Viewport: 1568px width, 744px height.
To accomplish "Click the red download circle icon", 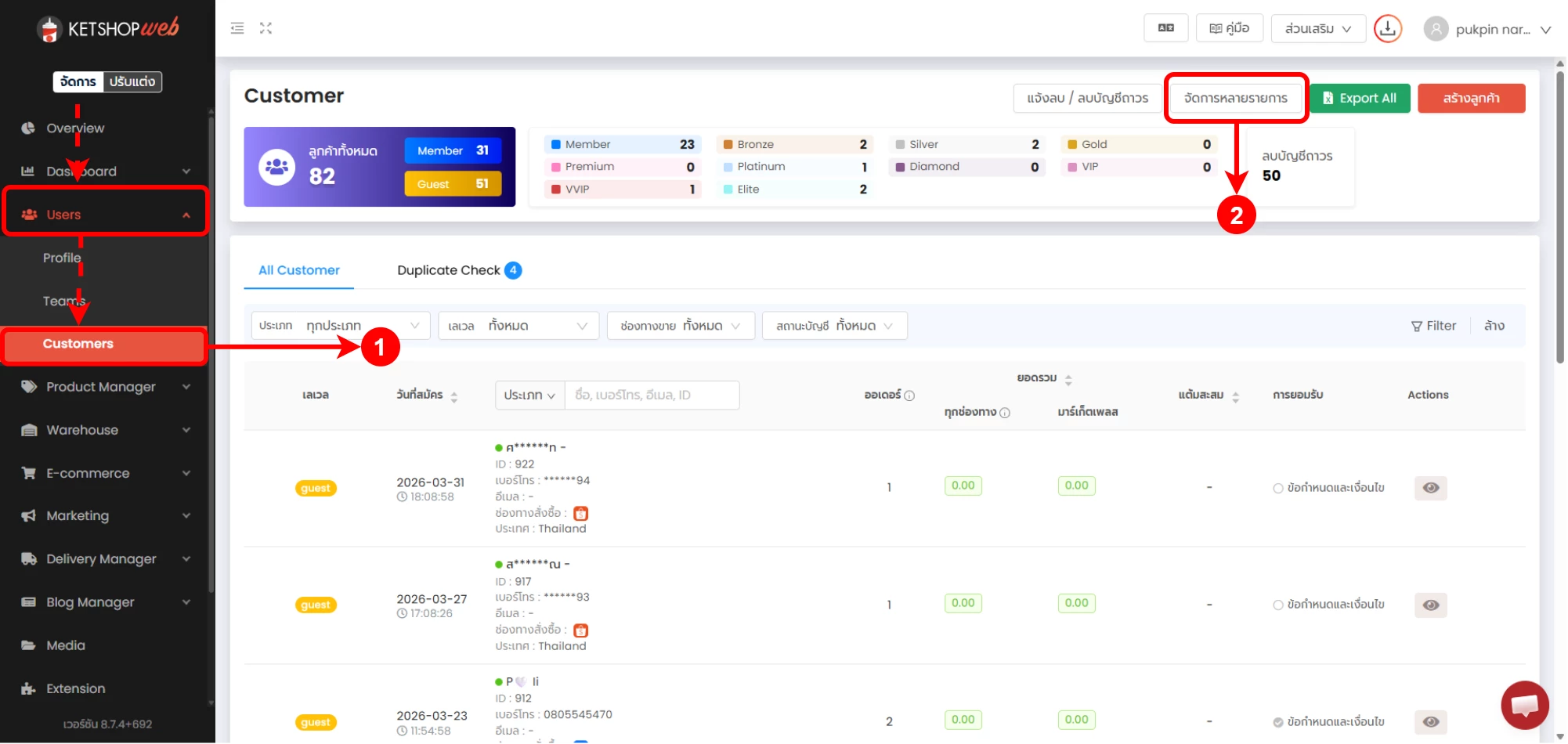I will [1387, 29].
